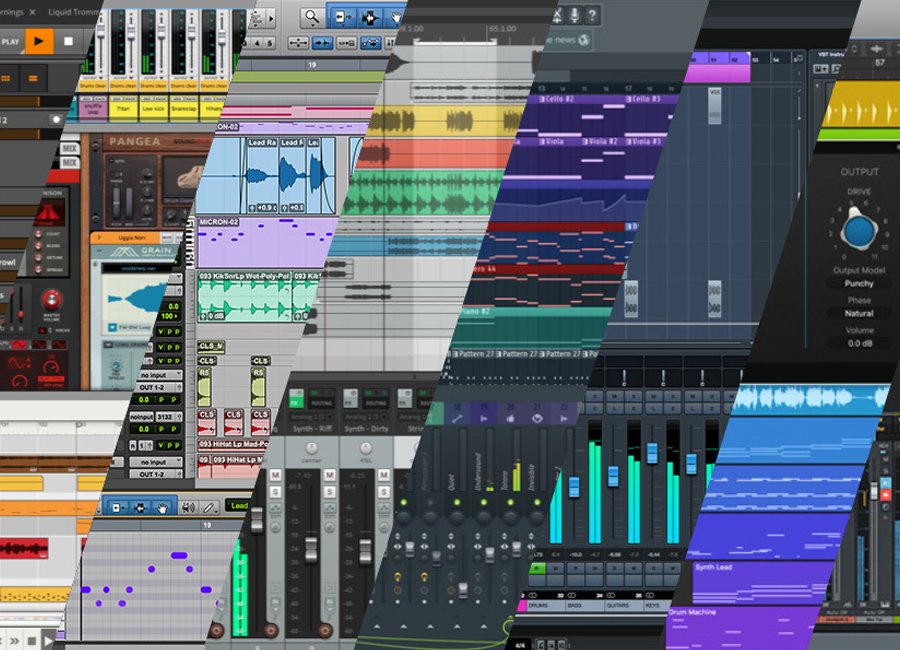Turn the red Master Volume knob
Image resolution: width=900 pixels, height=650 pixels.
click(x=52, y=299)
